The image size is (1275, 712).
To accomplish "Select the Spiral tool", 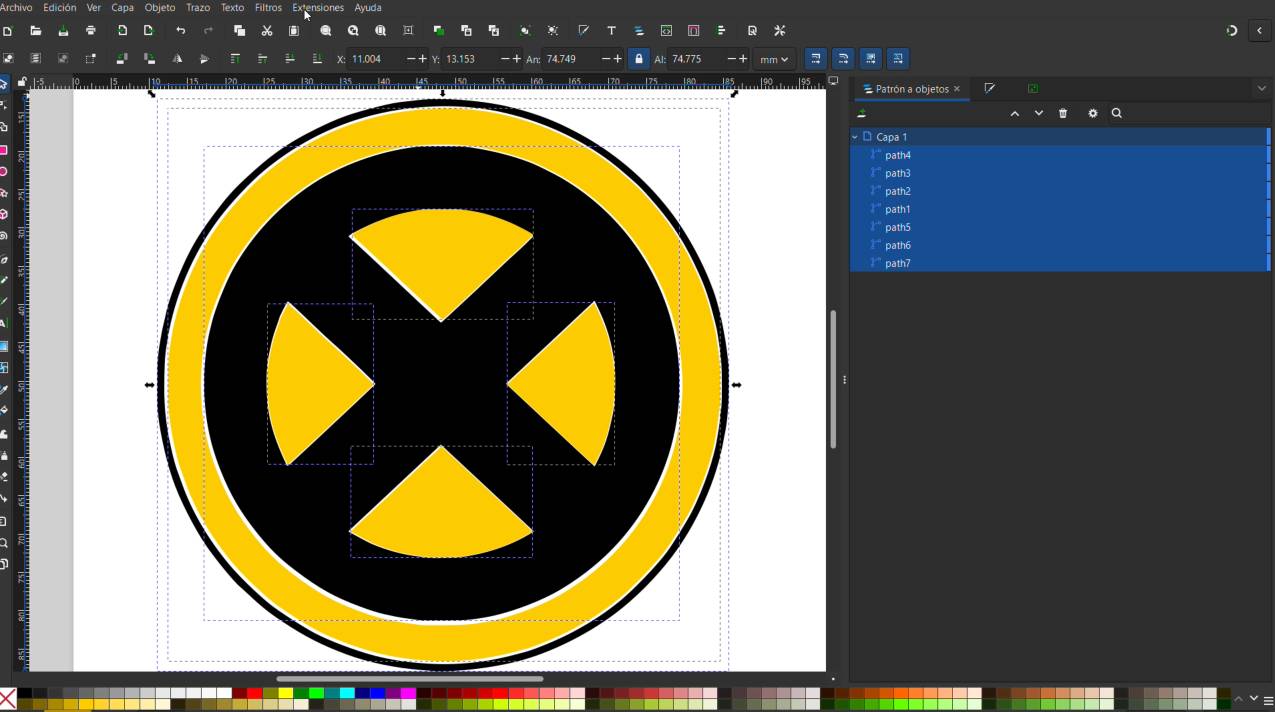I will (4, 237).
